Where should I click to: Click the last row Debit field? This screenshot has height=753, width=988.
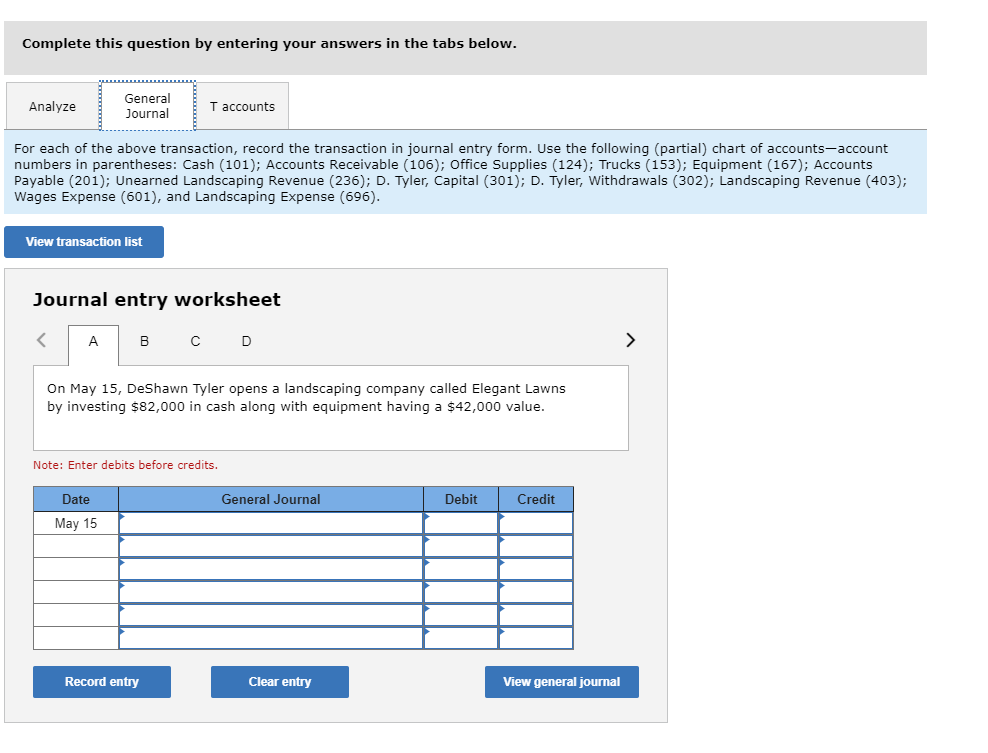coord(461,638)
